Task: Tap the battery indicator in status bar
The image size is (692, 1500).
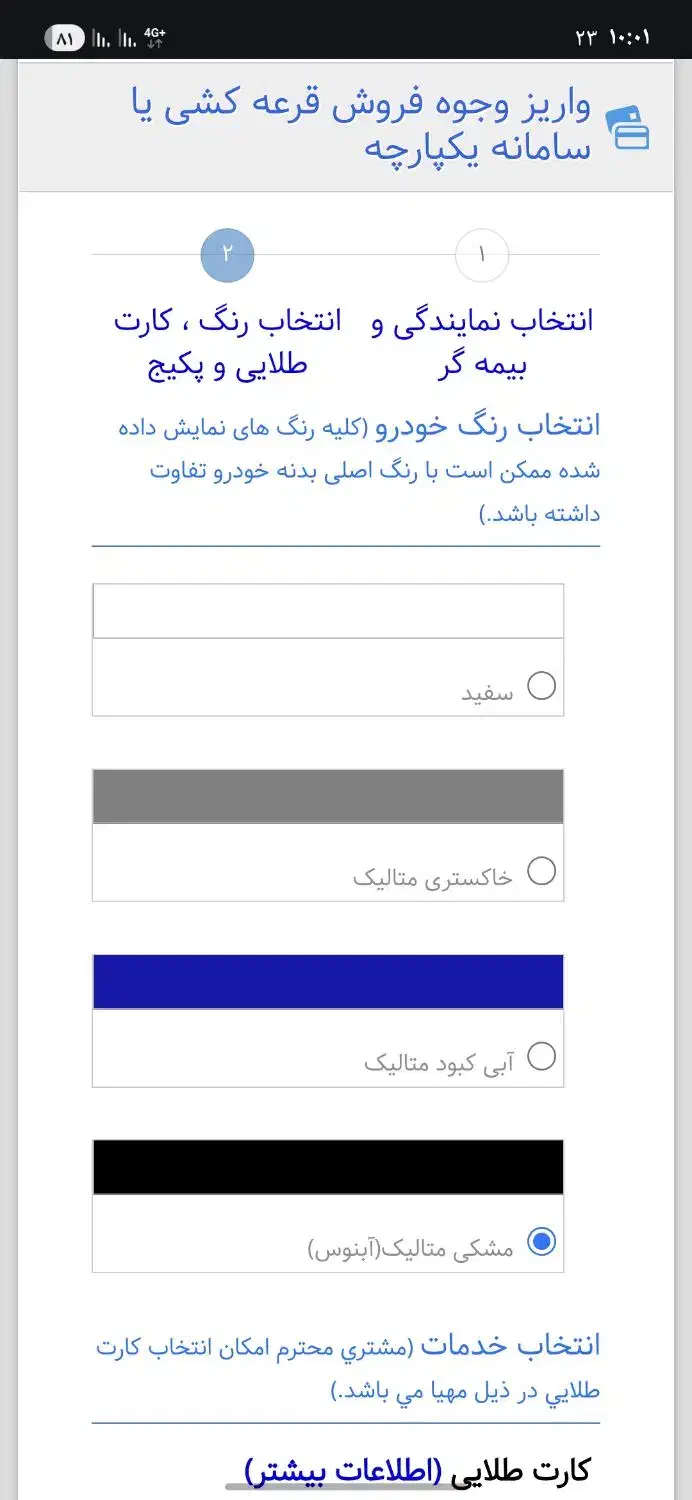Action: [65, 38]
